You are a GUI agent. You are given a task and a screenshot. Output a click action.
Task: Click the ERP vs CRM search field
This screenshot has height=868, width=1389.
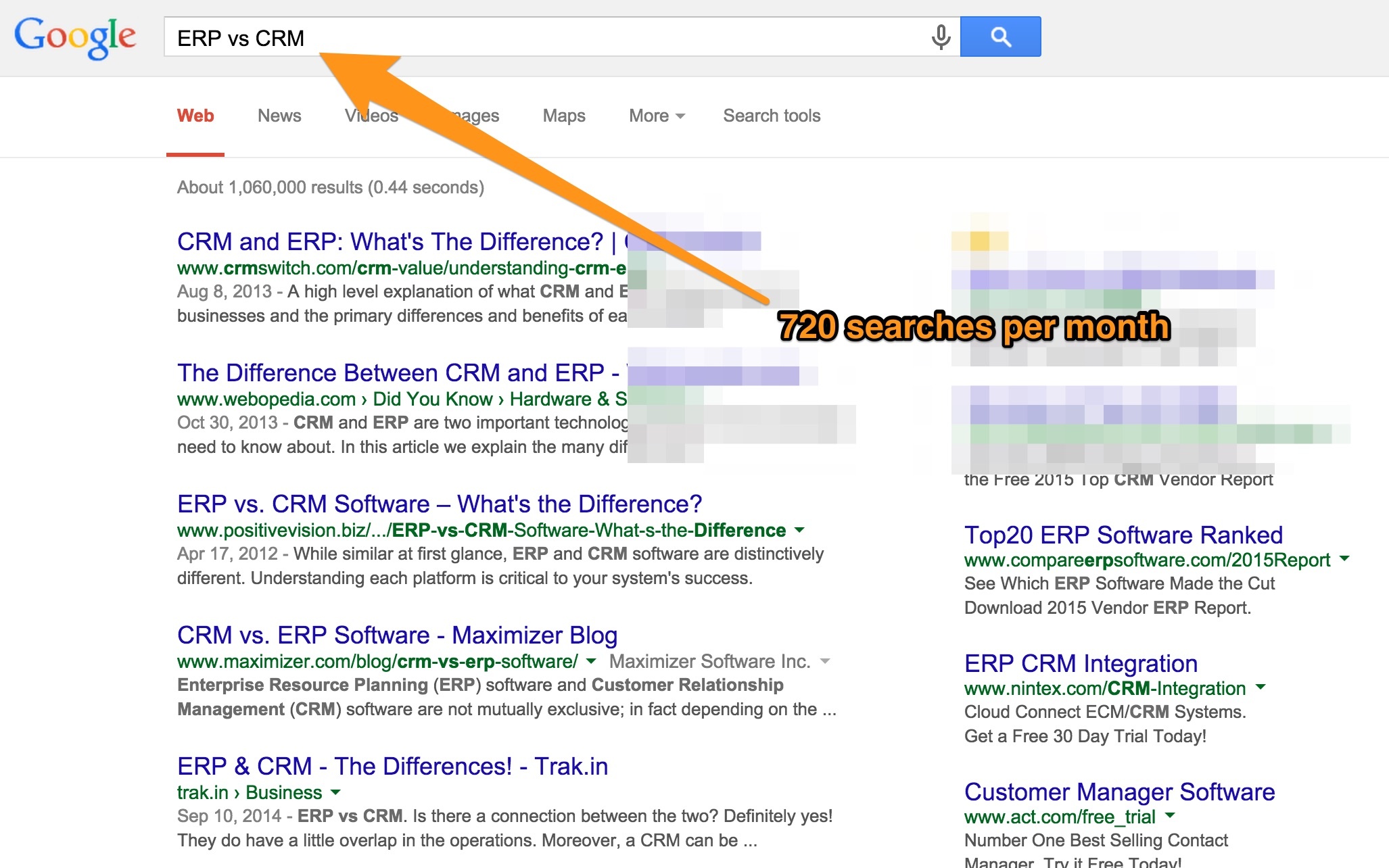tap(541, 38)
